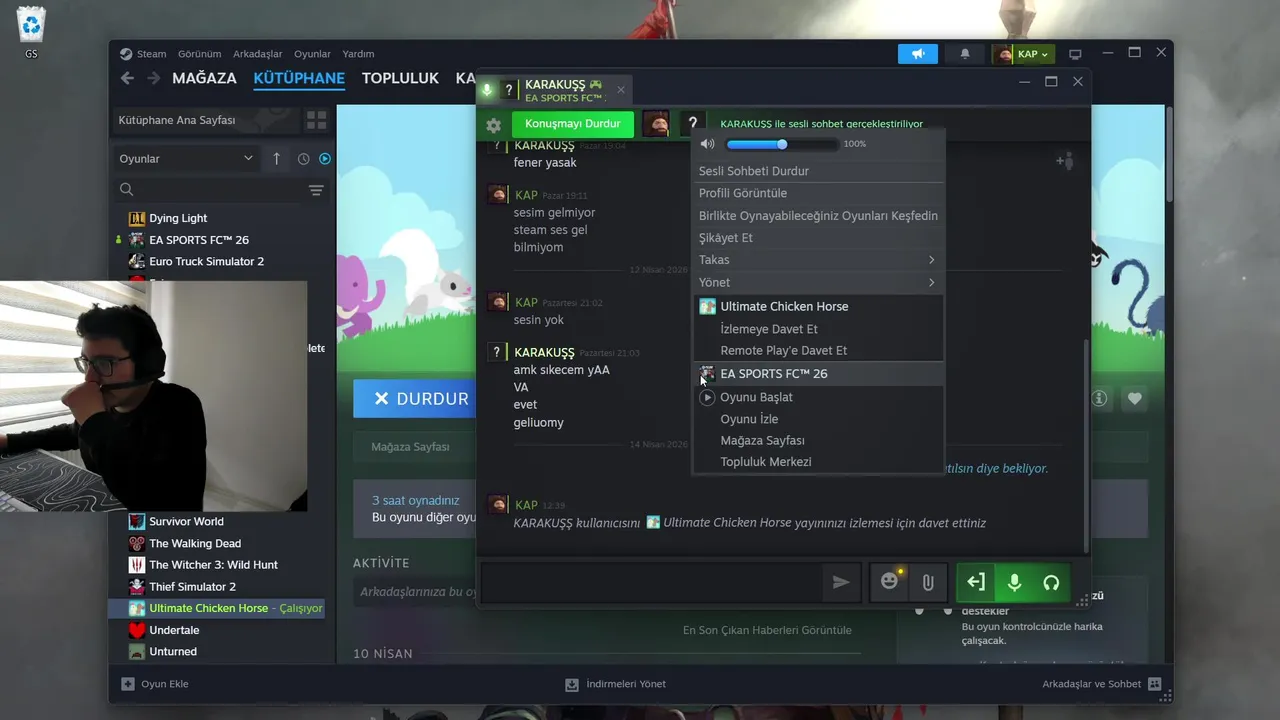Go back with the left arrow
The width and height of the screenshot is (1280, 720).
[127, 78]
